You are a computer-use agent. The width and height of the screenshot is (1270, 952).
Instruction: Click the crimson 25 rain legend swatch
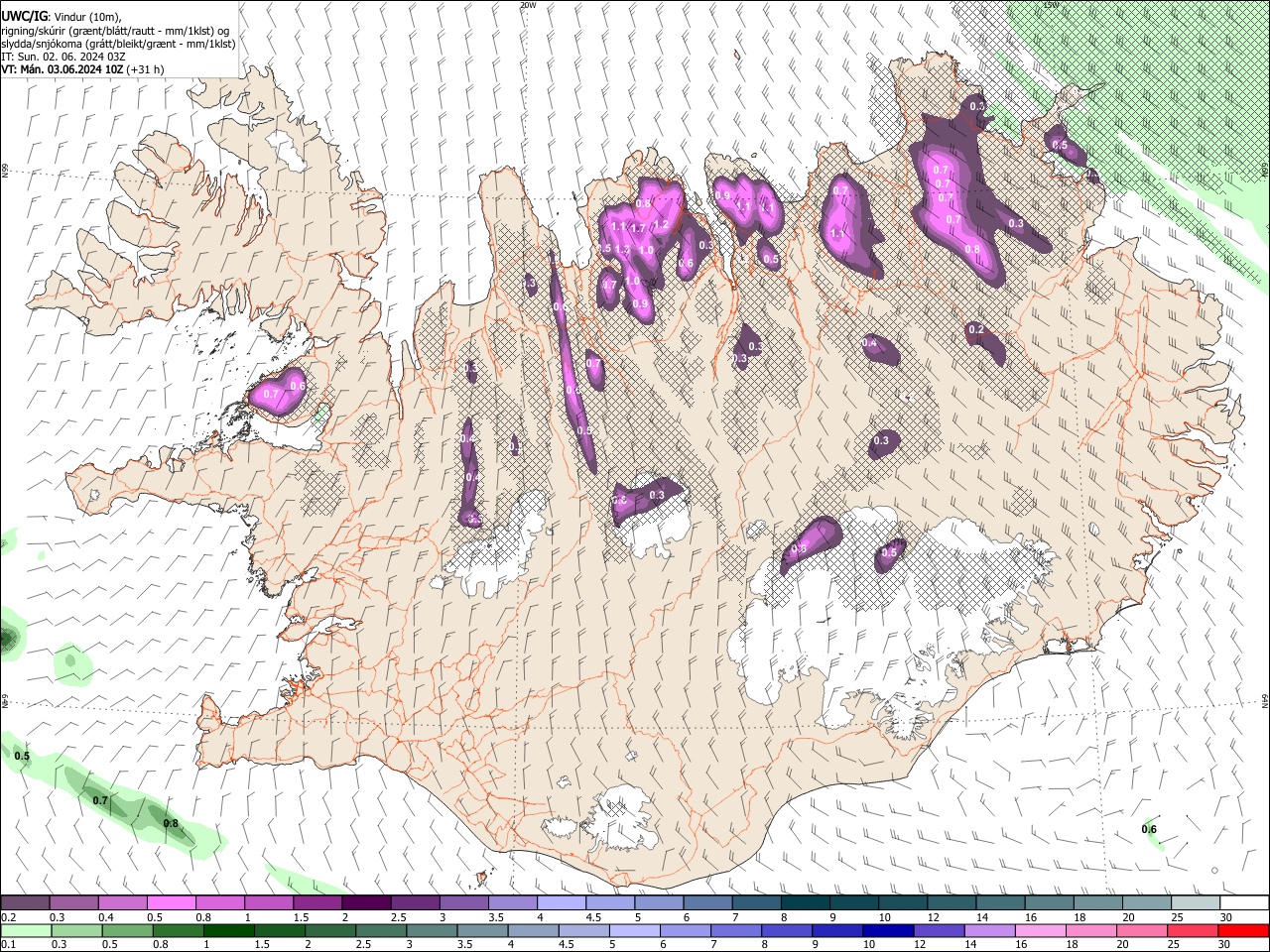tap(1193, 930)
